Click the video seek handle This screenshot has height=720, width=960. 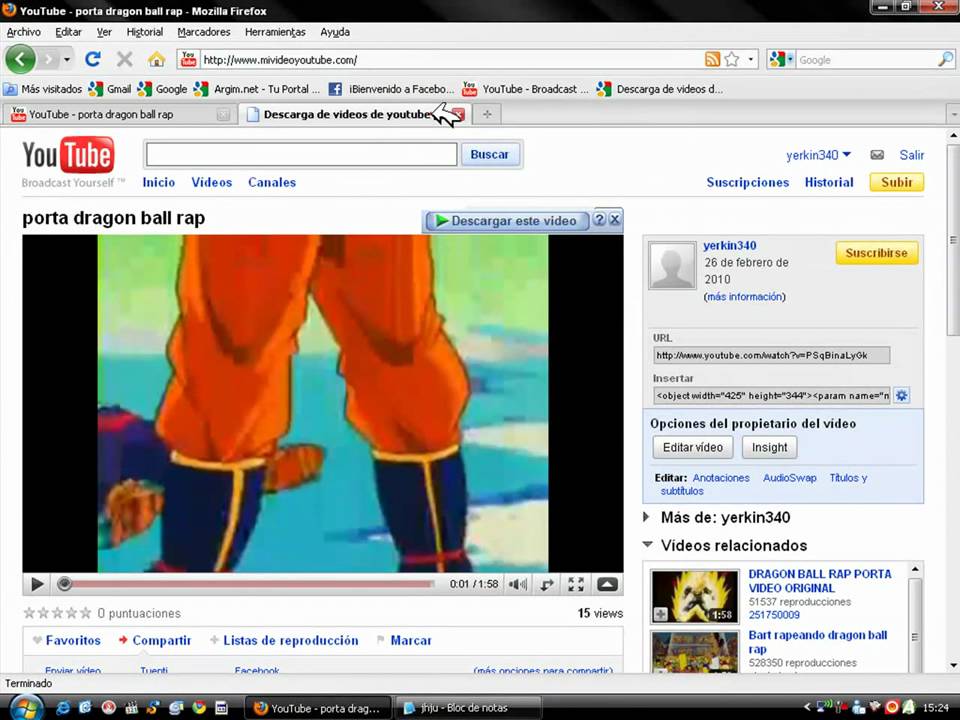pos(64,584)
